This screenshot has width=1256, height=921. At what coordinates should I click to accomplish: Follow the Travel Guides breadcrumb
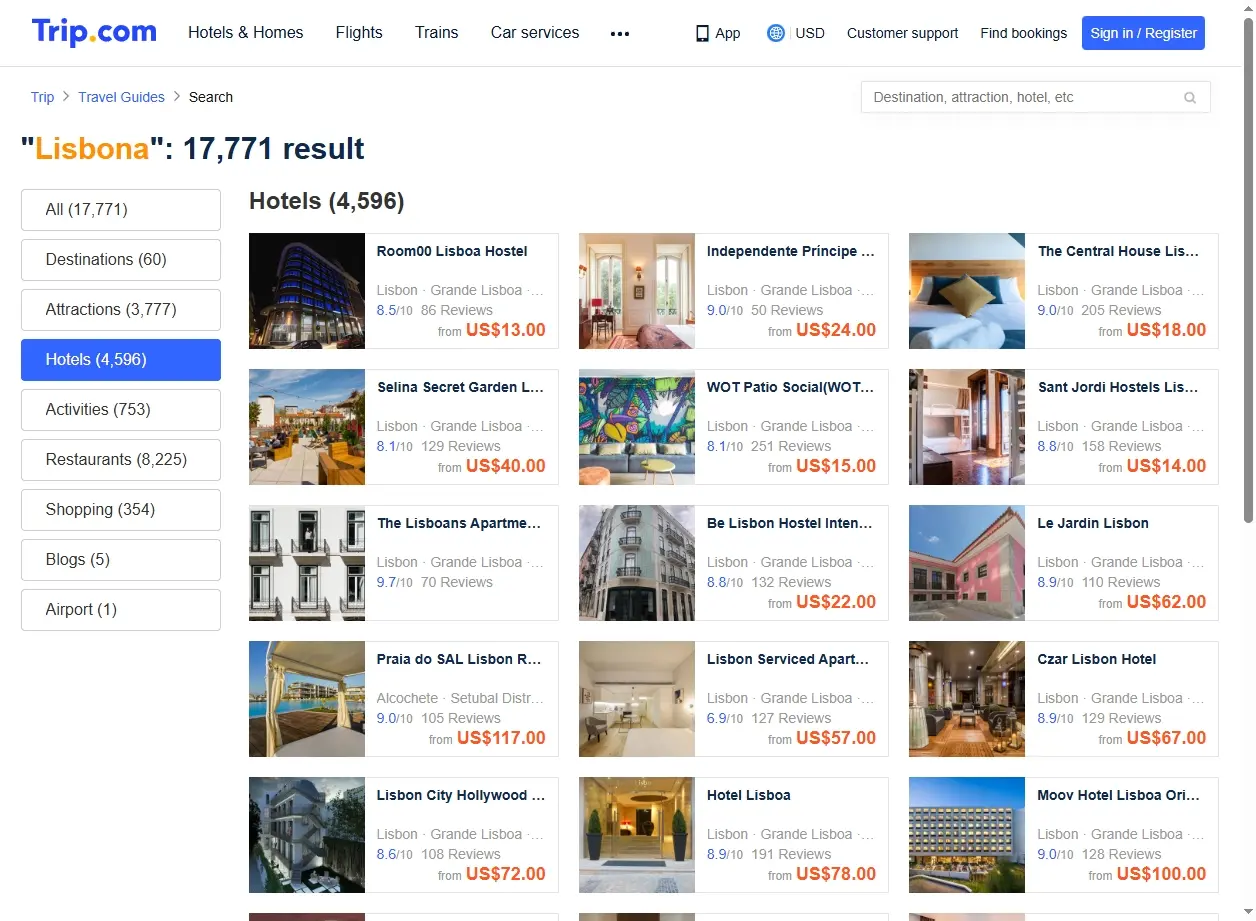click(122, 97)
